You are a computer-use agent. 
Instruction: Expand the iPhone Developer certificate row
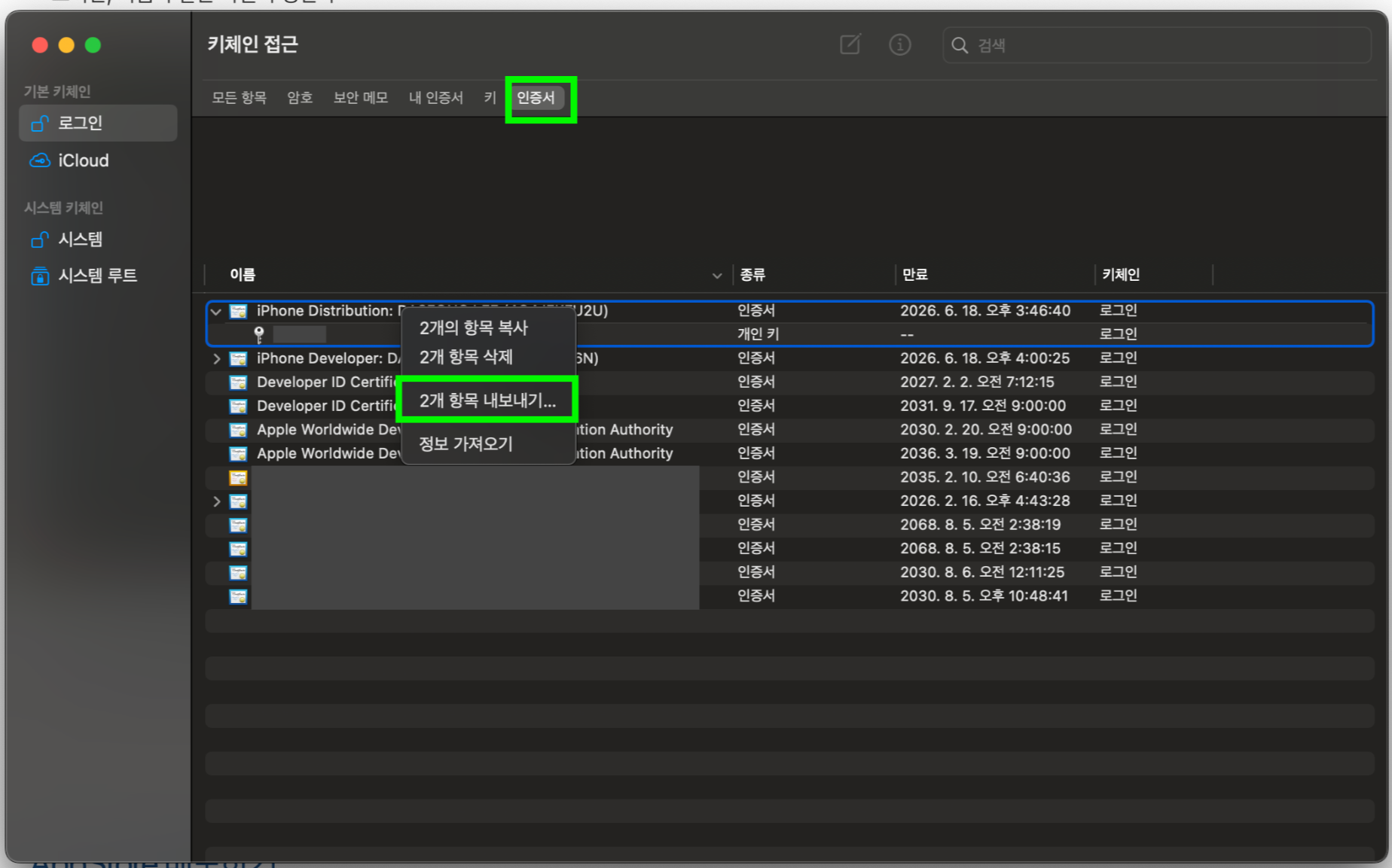tap(217, 359)
